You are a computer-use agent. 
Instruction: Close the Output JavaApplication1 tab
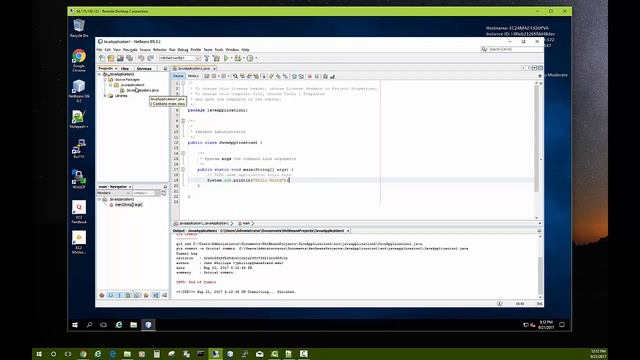(x=348, y=231)
